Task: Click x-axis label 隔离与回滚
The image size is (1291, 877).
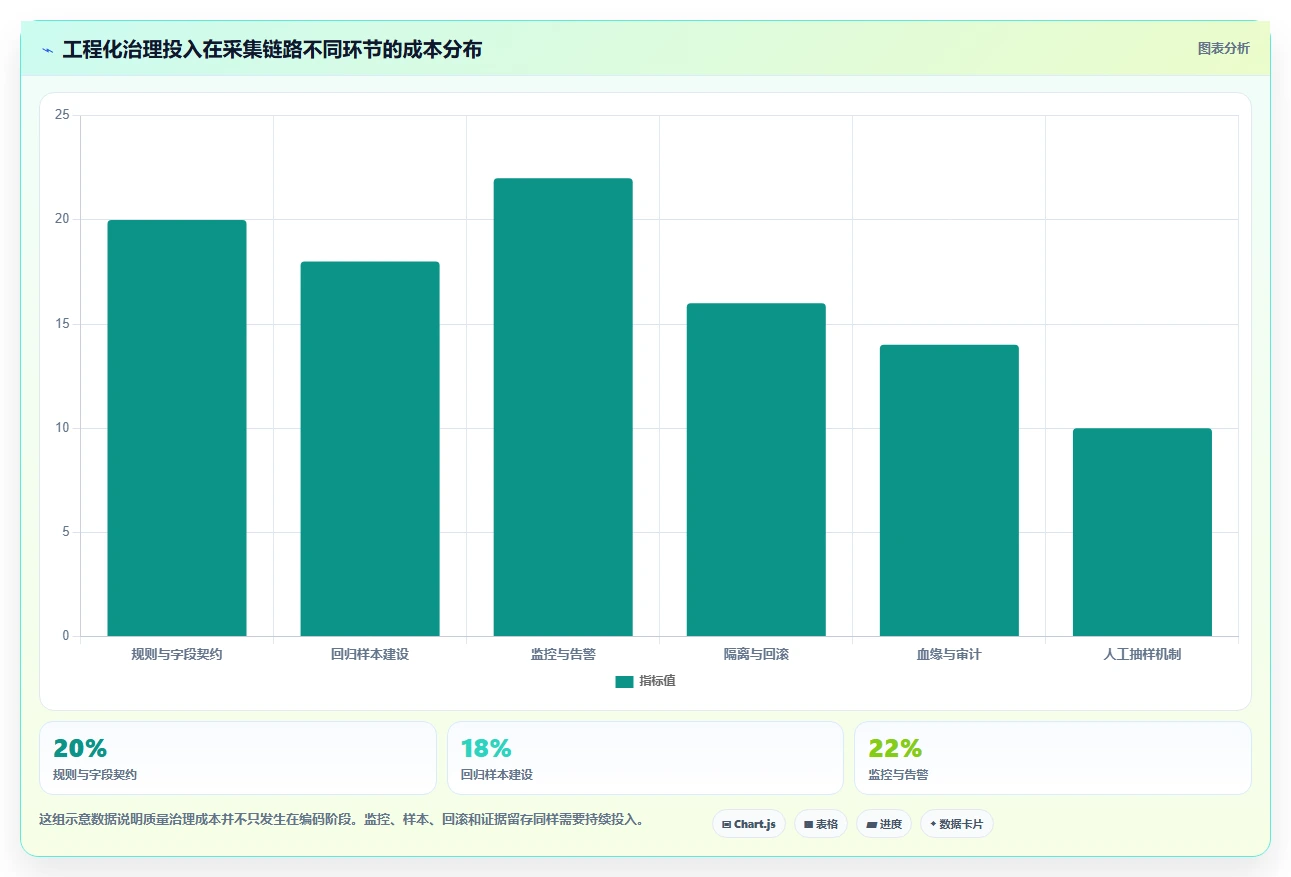Action: pyautogui.click(x=756, y=655)
